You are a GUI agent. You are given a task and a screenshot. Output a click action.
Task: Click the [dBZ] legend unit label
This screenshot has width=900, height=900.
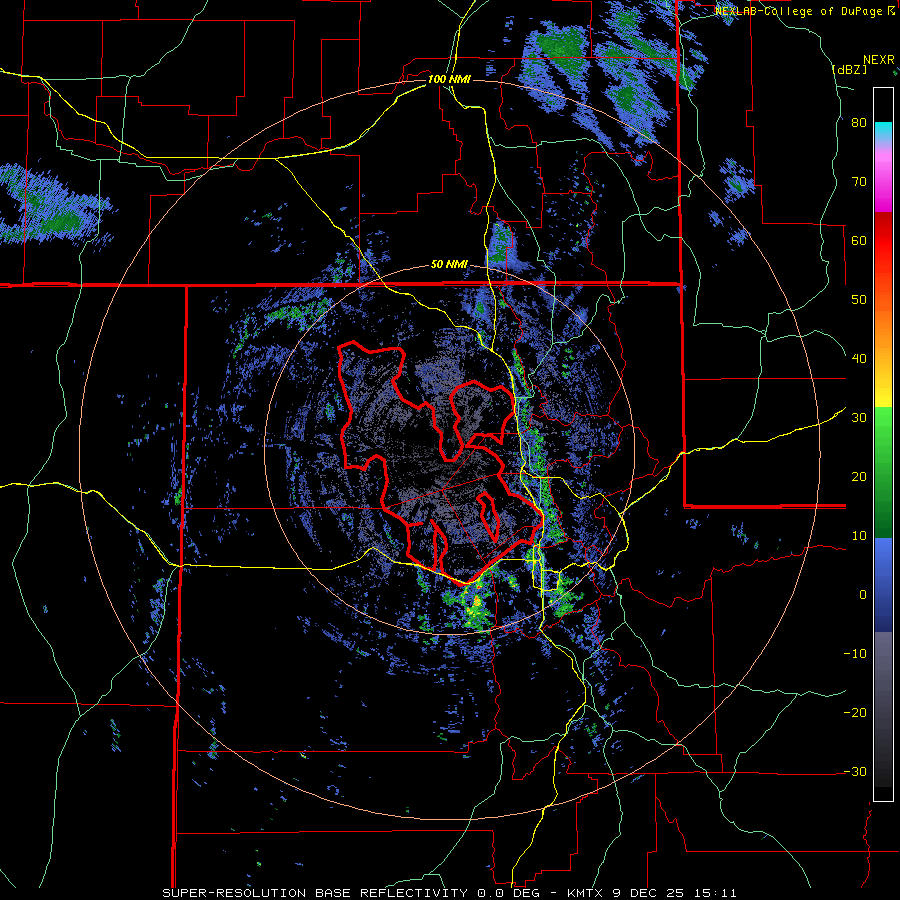coord(850,69)
